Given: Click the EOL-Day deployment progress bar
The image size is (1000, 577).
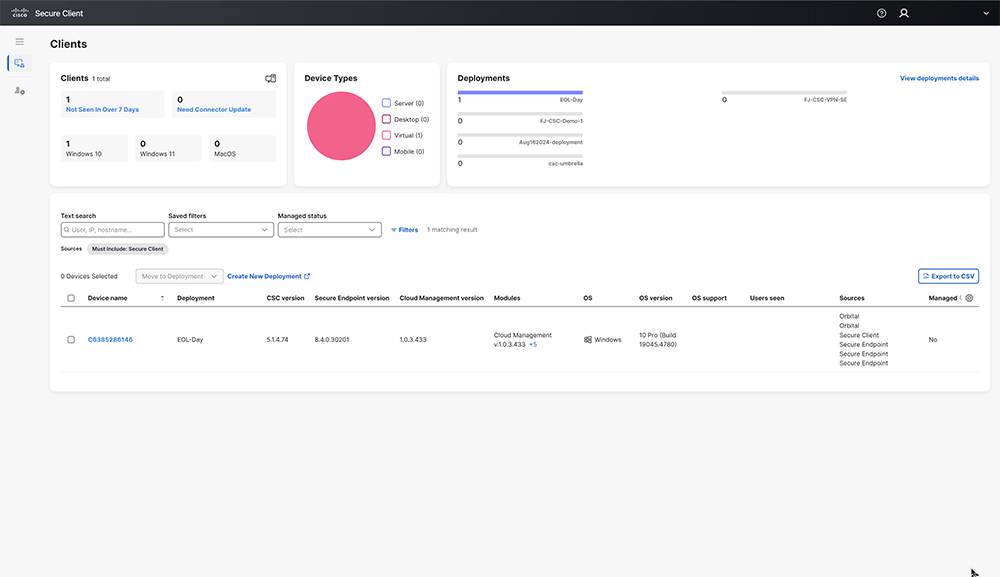Looking at the screenshot, I should pyautogui.click(x=520, y=92).
